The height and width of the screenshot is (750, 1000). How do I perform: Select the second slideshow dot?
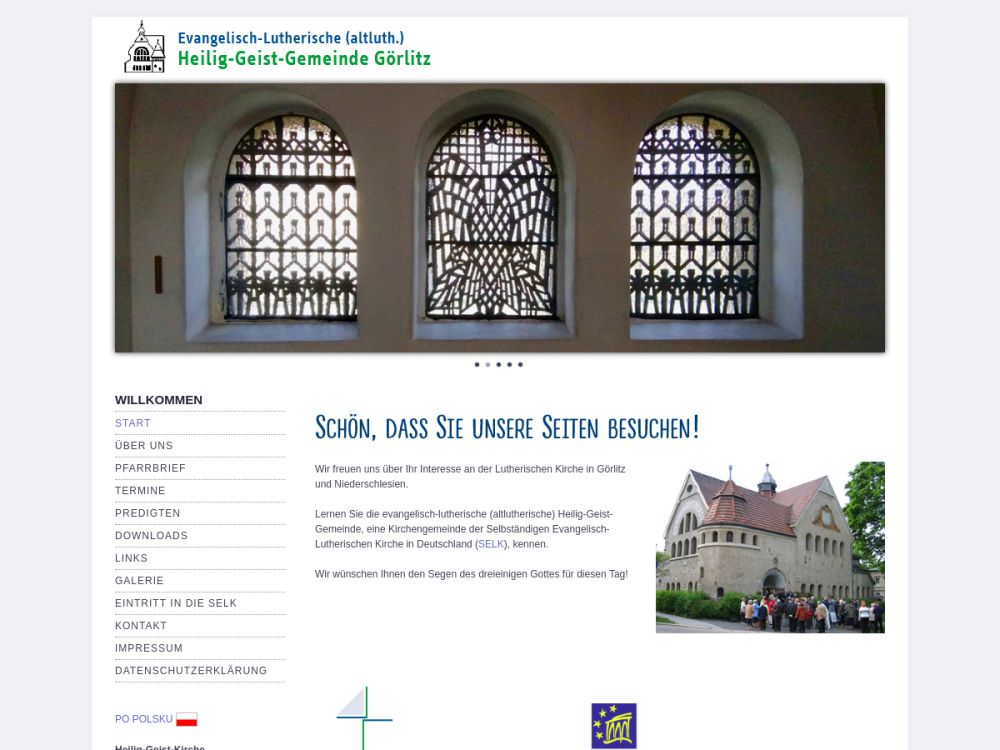tap(488, 365)
